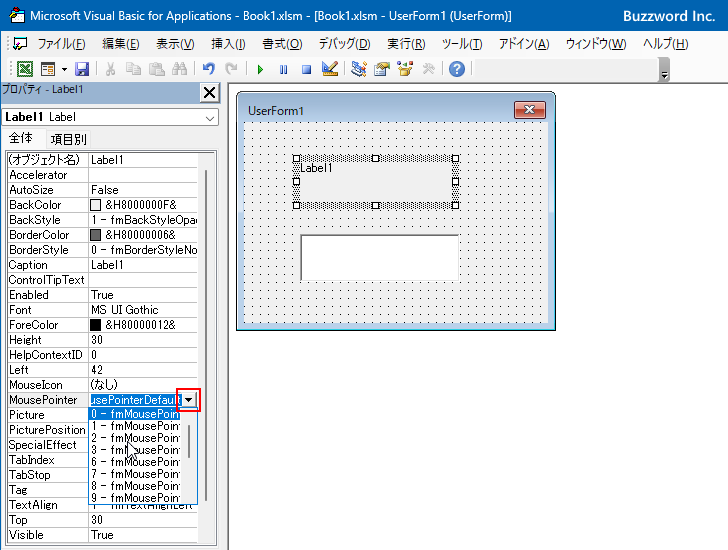The height and width of the screenshot is (550, 728).
Task: Click the text box control on UserForm1
Action: 380,258
